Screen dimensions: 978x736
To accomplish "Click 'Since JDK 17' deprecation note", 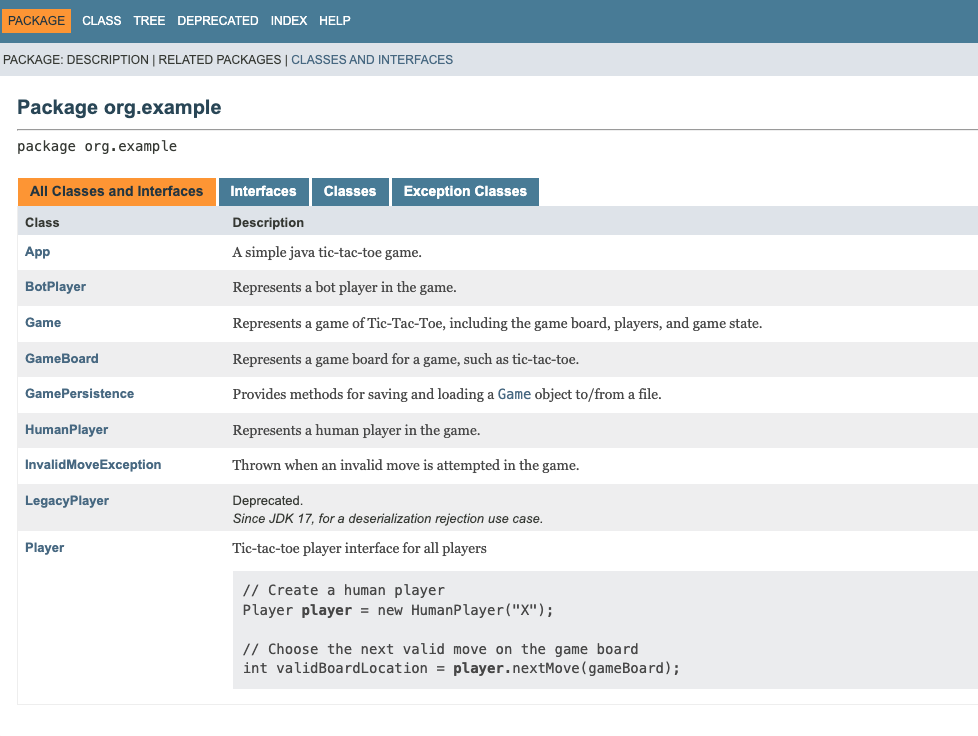I will (387, 519).
